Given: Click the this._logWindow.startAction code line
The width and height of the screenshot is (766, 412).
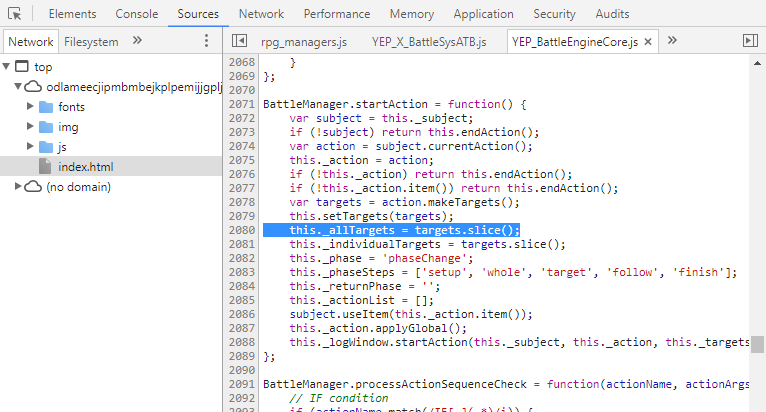Looking at the screenshot, I should 519,342.
